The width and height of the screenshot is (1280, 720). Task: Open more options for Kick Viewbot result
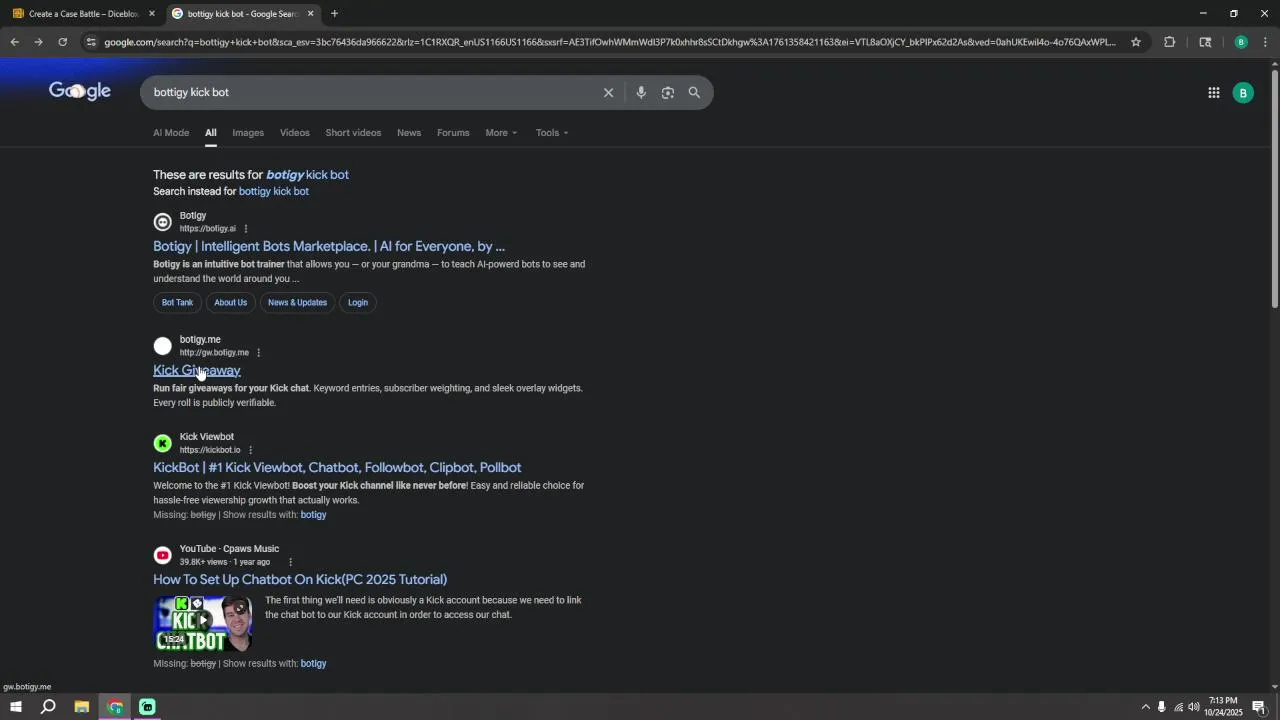tap(250, 450)
